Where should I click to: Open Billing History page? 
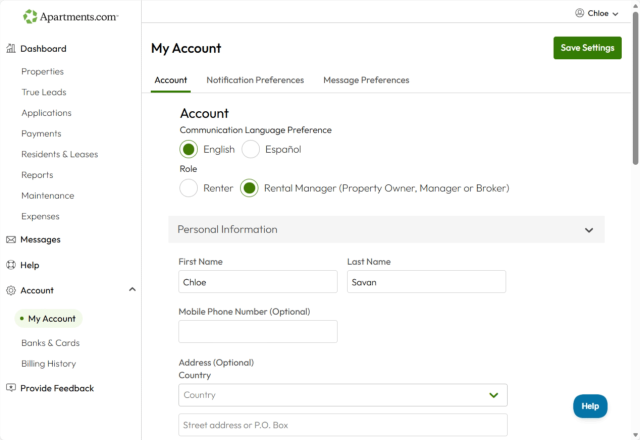click(49, 364)
